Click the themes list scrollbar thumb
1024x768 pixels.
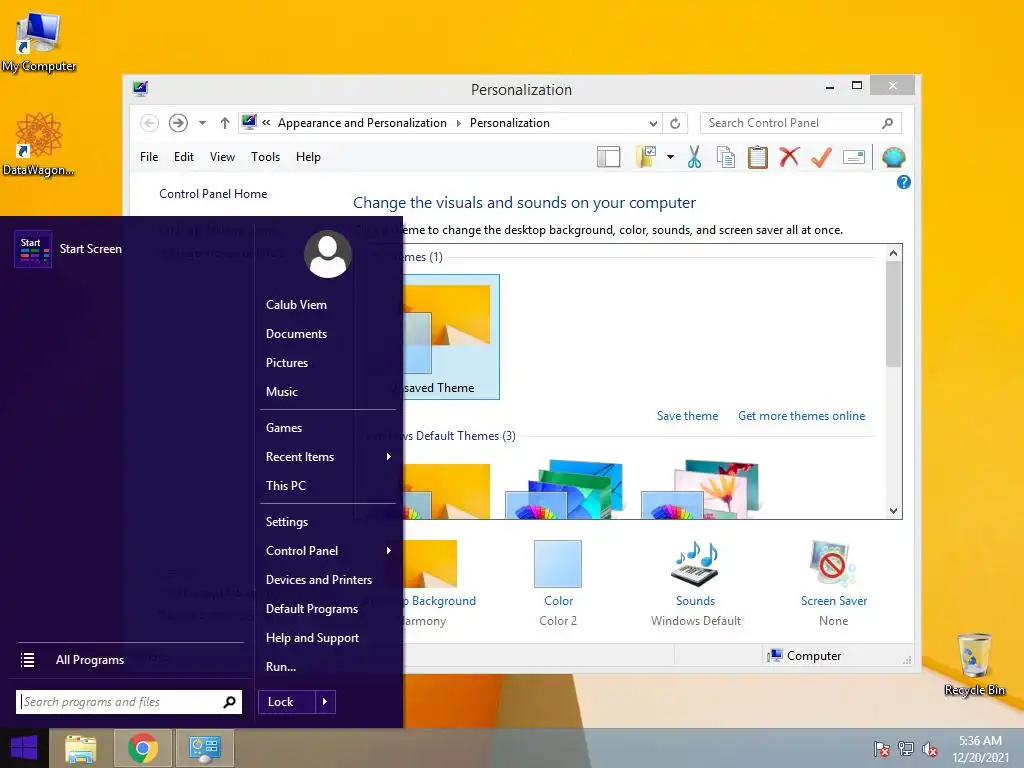893,313
